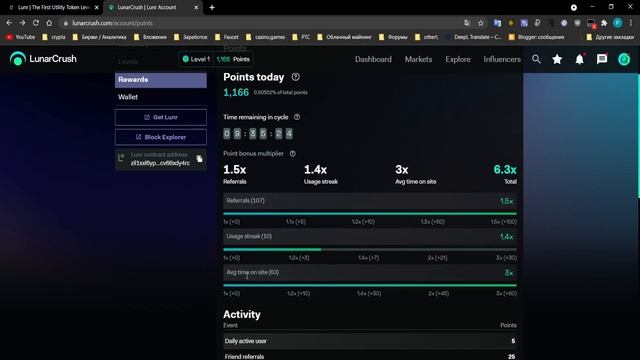The image size is (640, 360).
Task: Reload the page
Action: (36, 23)
